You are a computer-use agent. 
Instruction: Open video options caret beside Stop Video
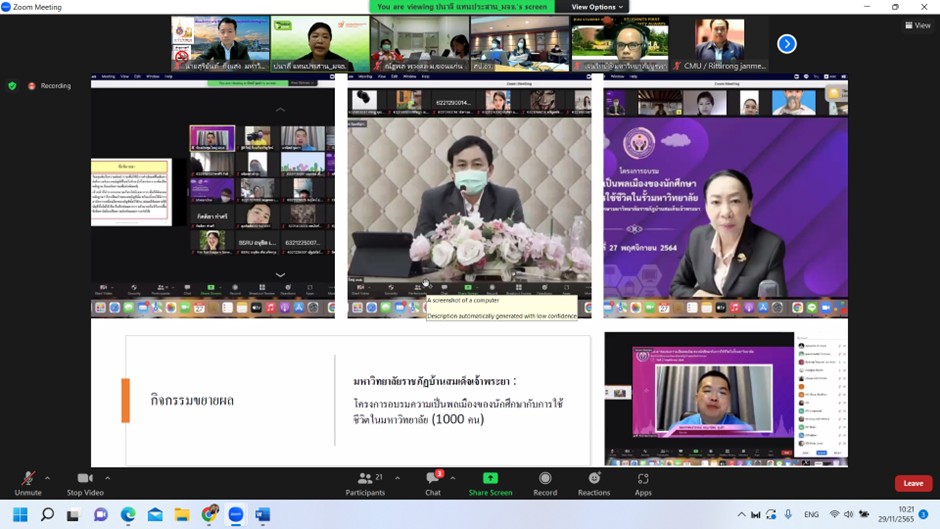click(x=107, y=478)
